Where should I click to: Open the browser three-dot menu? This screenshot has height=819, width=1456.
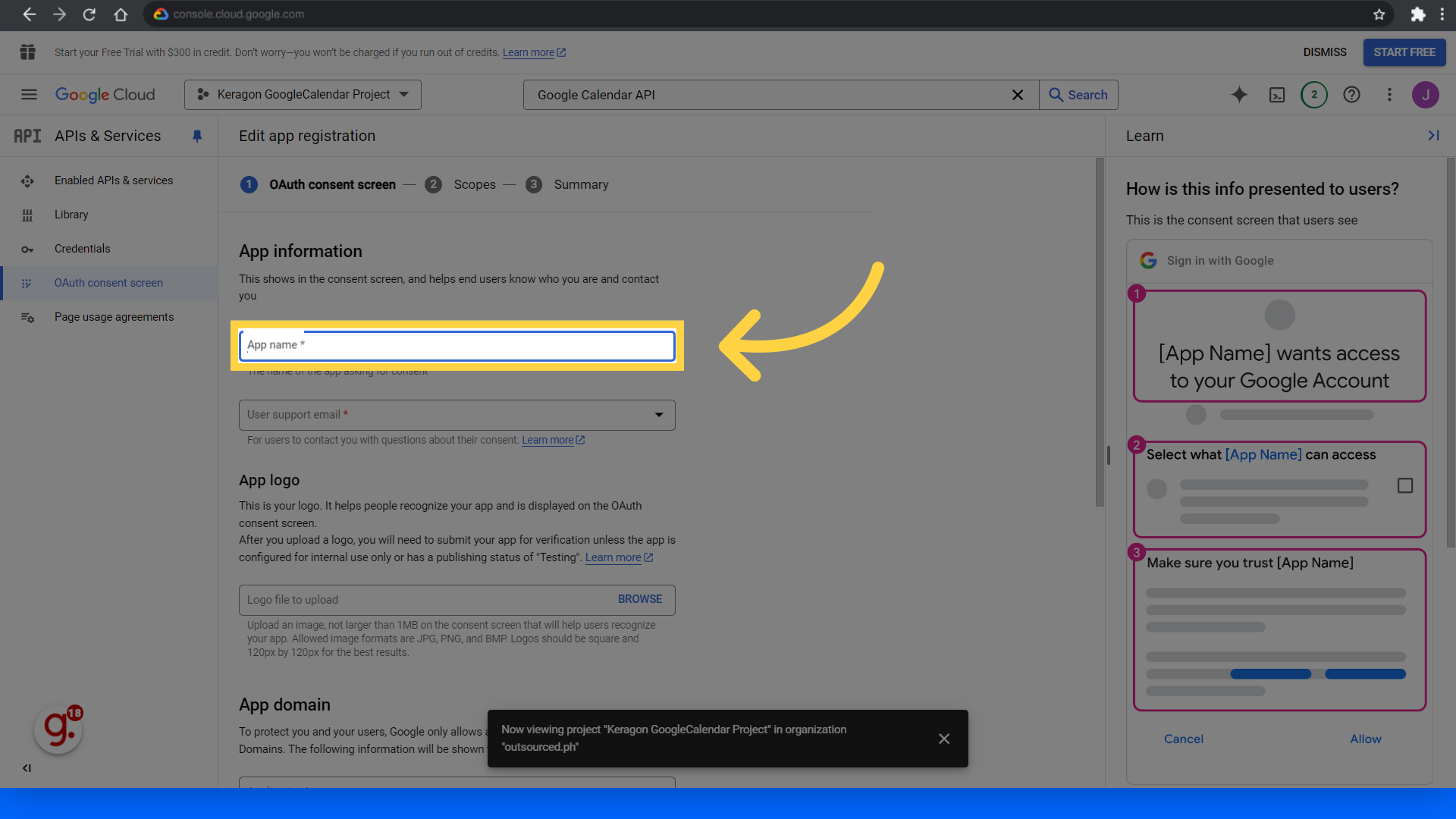[x=1442, y=14]
